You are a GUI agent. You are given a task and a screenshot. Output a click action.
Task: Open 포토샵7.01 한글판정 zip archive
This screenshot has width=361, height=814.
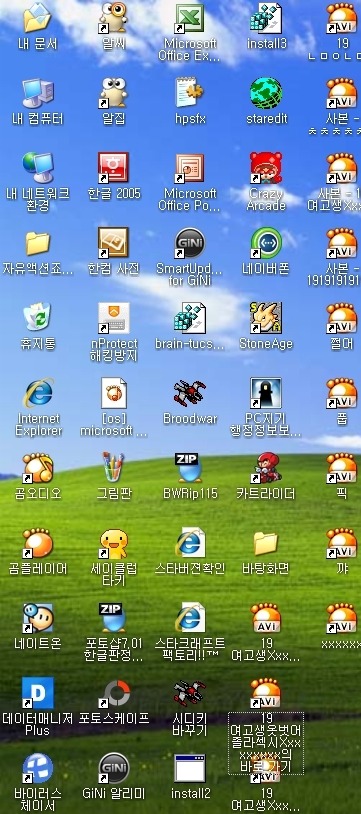click(113, 618)
